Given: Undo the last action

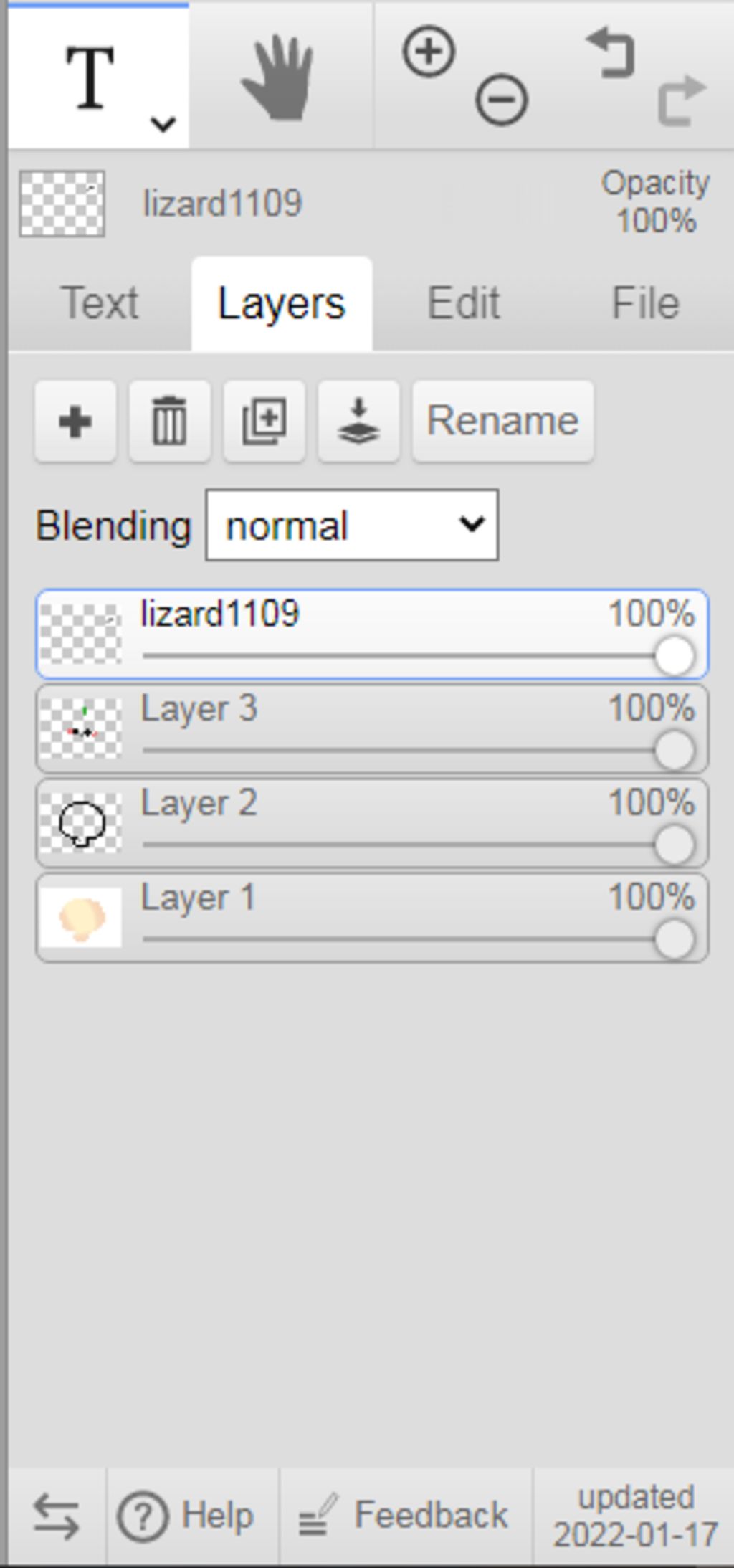Looking at the screenshot, I should 611,54.
